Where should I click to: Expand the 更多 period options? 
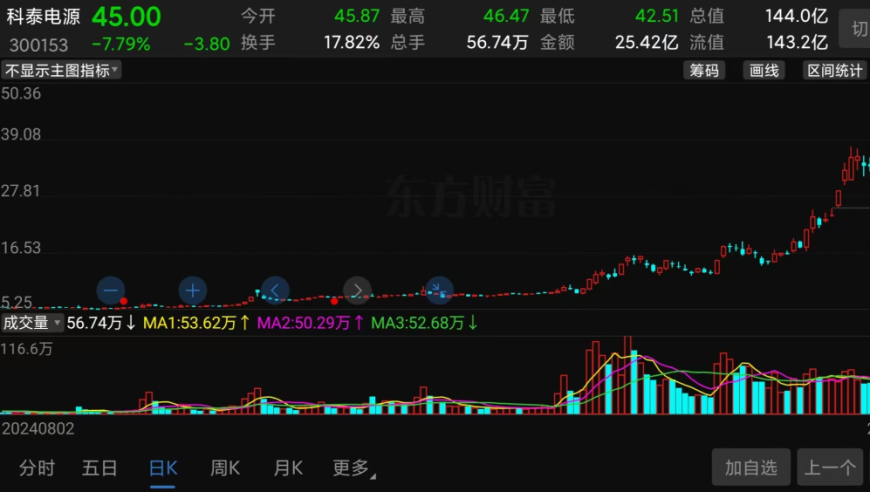pos(353,468)
